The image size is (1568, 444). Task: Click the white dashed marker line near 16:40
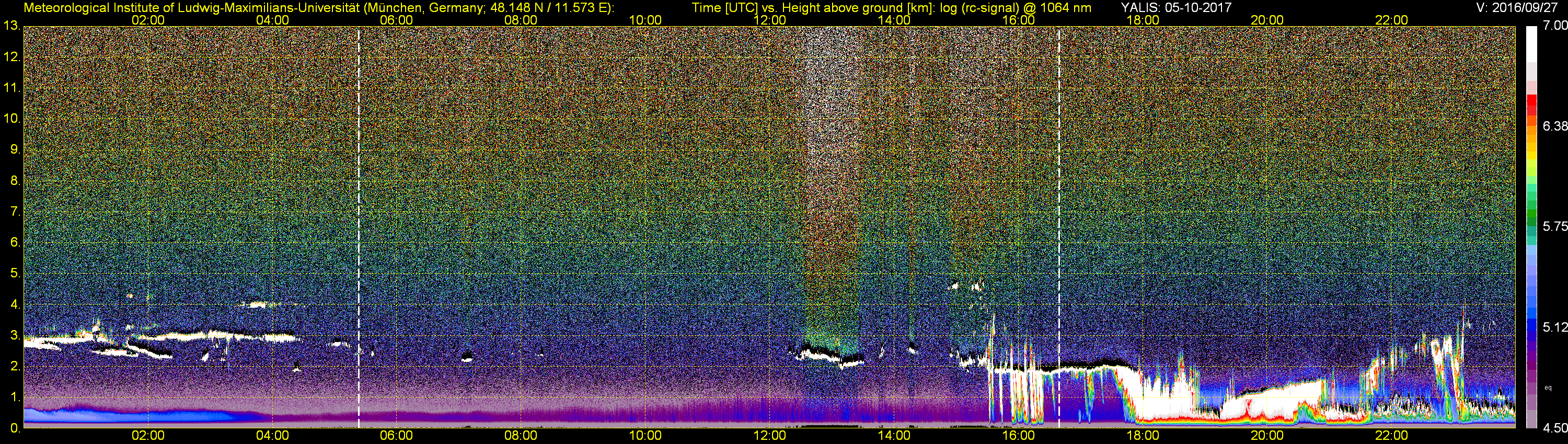[x=1059, y=227]
